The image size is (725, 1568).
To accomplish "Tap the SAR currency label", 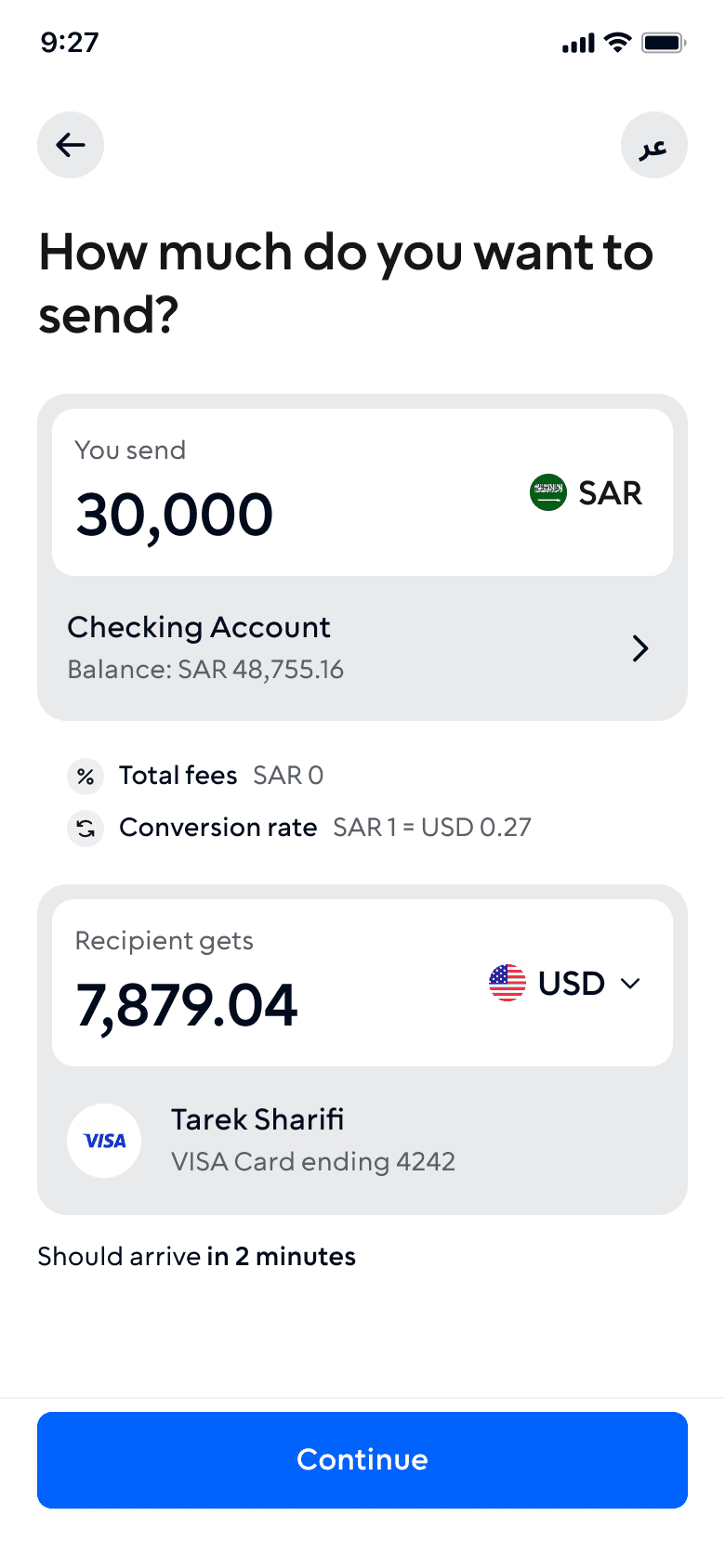I will [x=611, y=493].
